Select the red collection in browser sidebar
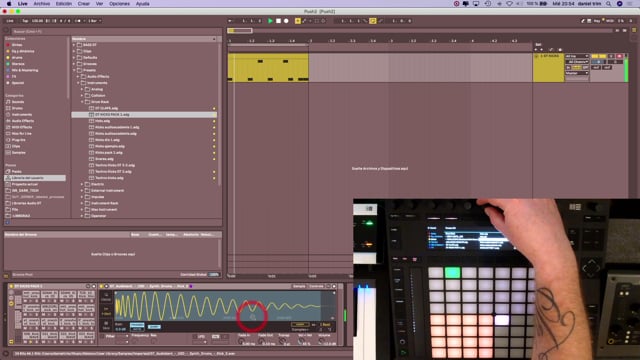The image size is (640, 360). [17, 45]
